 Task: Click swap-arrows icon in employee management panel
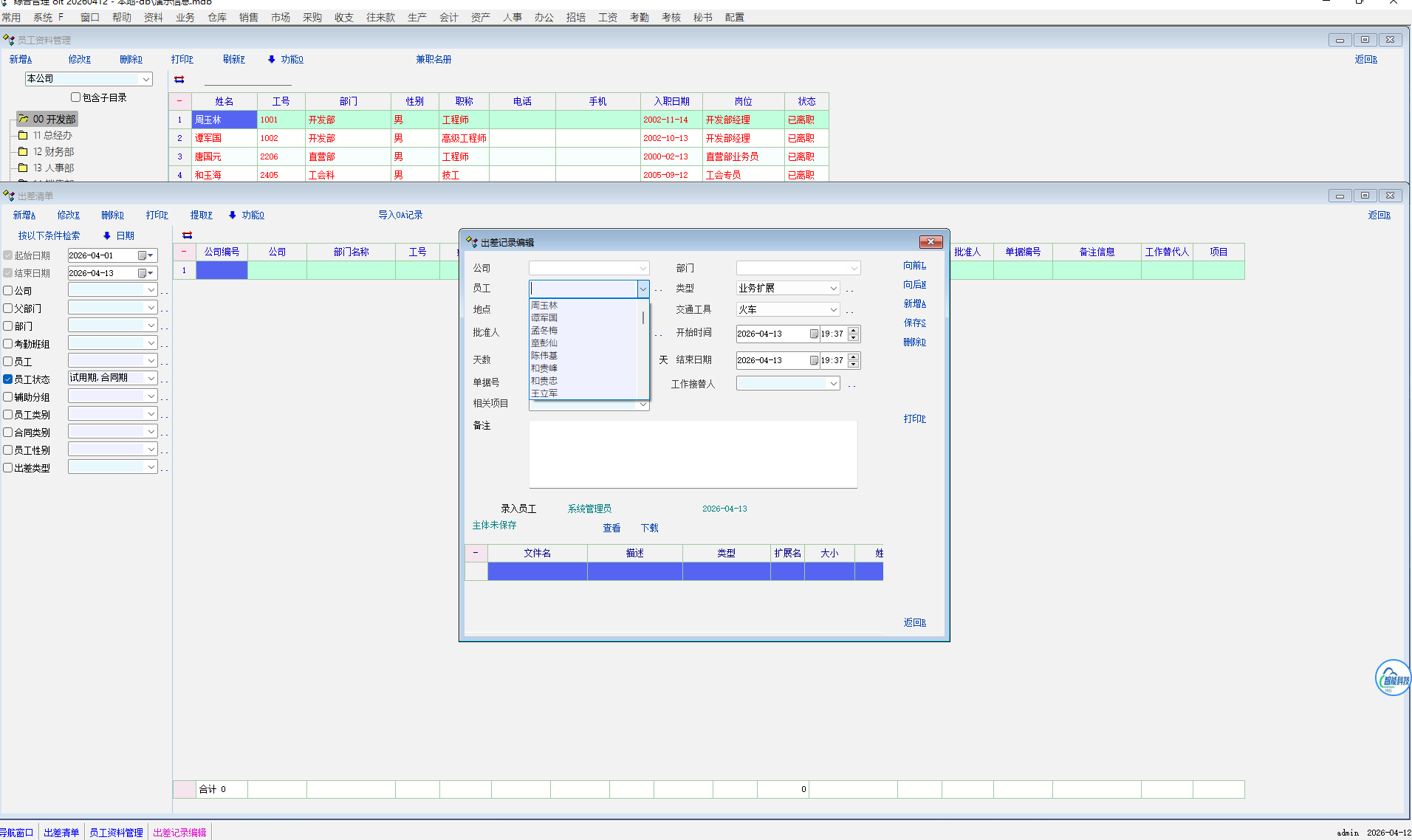coord(179,80)
